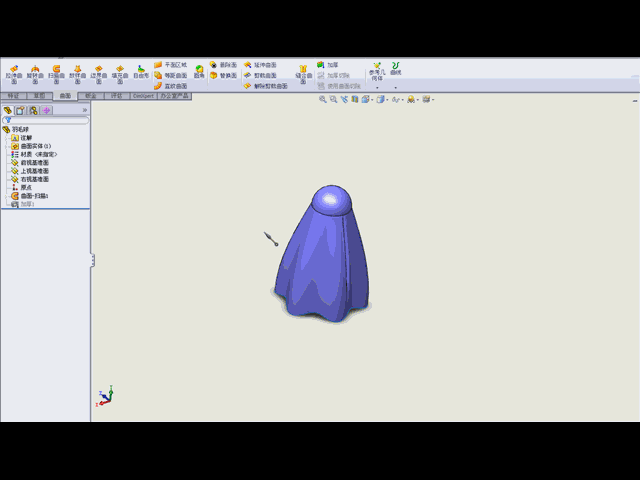Open the PropertyManager panel tab
The image size is (640, 480).
pyautogui.click(x=20, y=110)
